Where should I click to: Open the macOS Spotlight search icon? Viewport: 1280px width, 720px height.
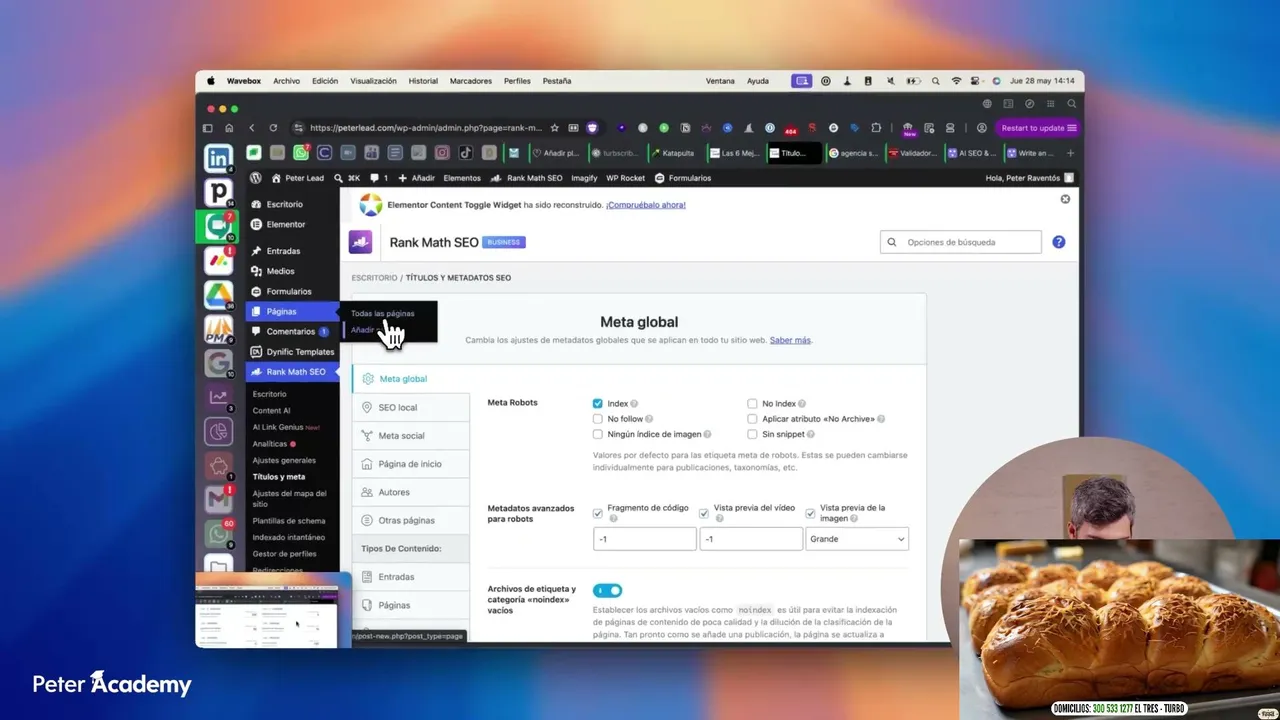coord(935,81)
